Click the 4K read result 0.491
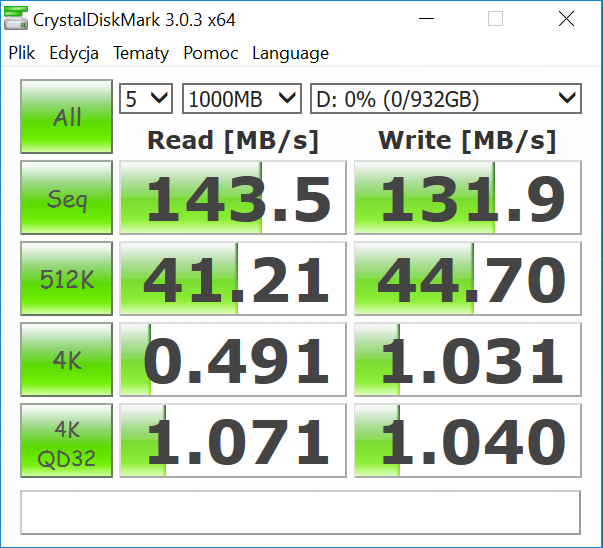The image size is (603, 548). 233,360
